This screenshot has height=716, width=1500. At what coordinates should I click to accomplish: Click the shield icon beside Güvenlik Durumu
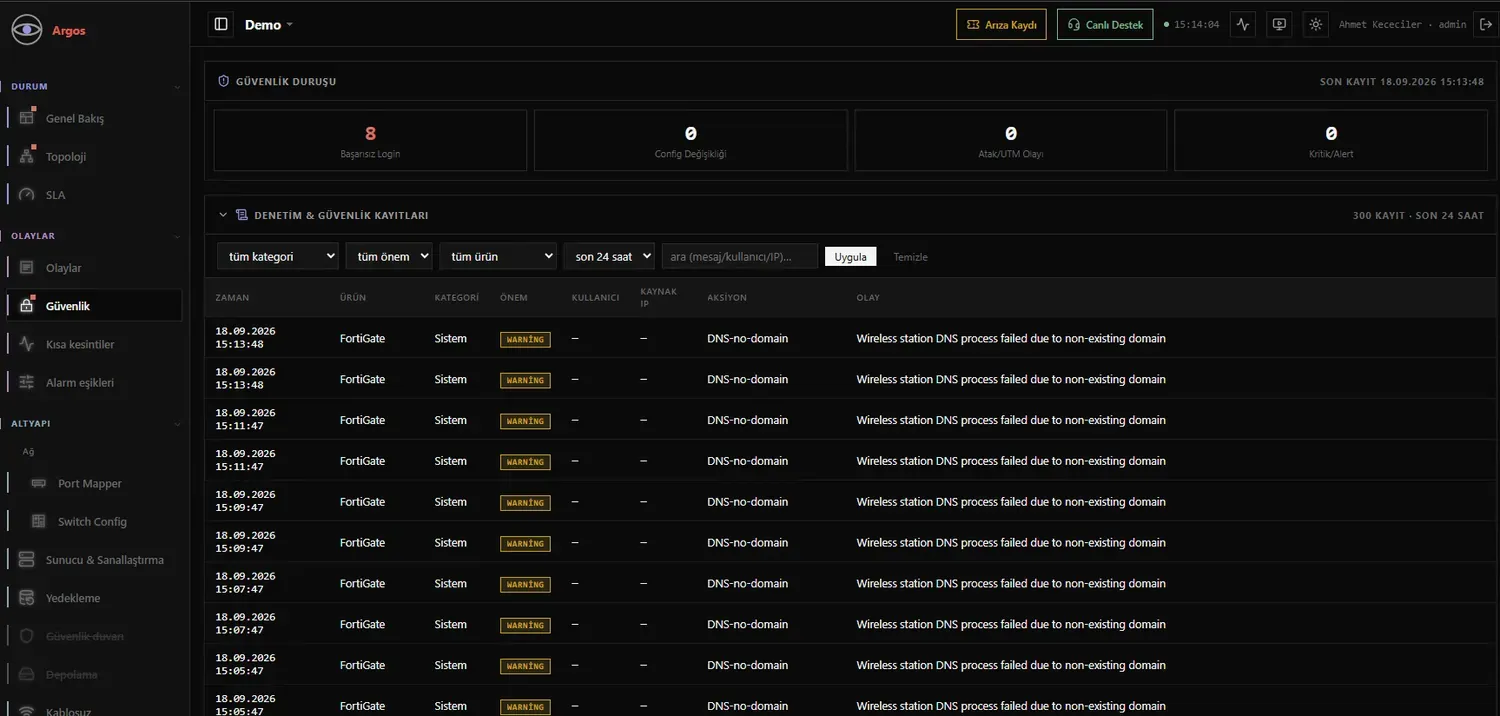(x=223, y=81)
